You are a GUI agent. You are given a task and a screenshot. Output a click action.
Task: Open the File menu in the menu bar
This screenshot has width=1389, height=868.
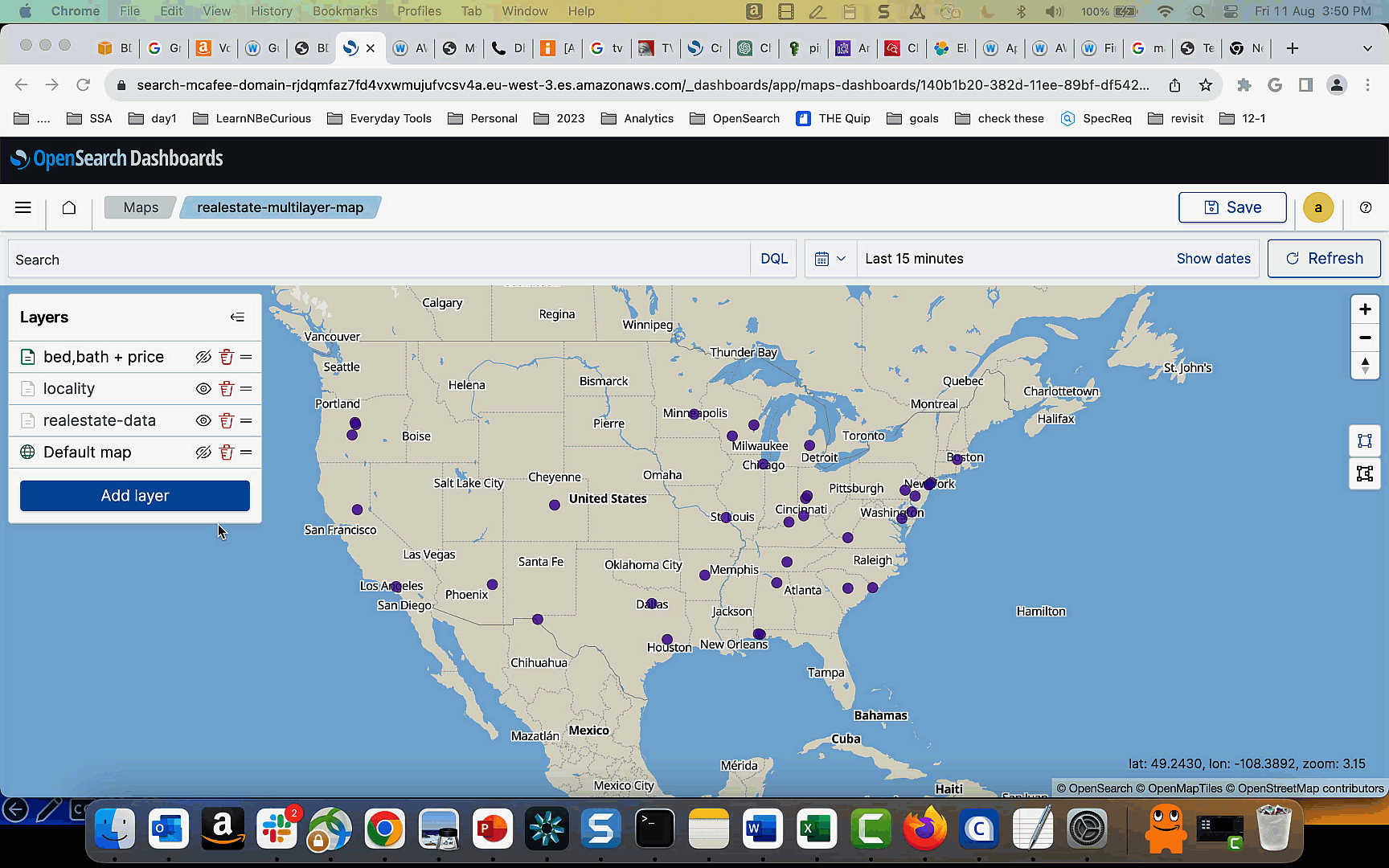click(x=129, y=11)
